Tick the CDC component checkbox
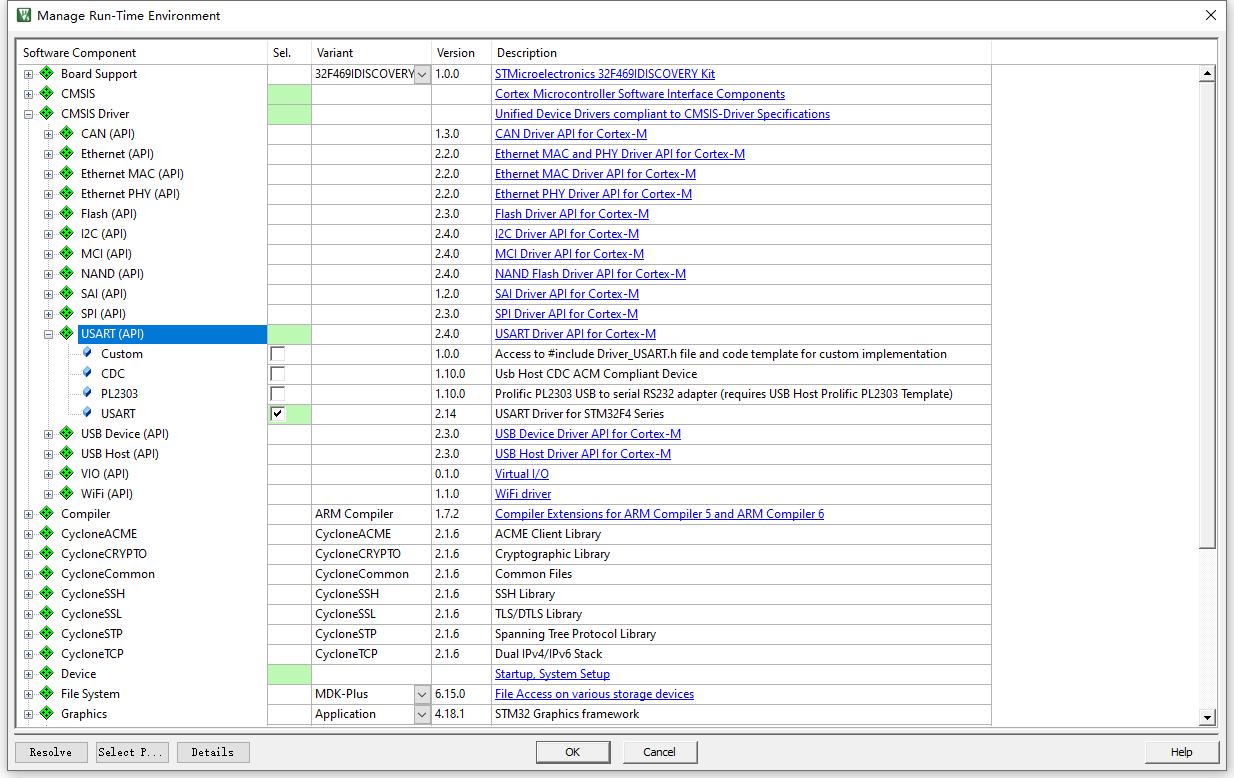The height and width of the screenshot is (778, 1234). point(278,374)
